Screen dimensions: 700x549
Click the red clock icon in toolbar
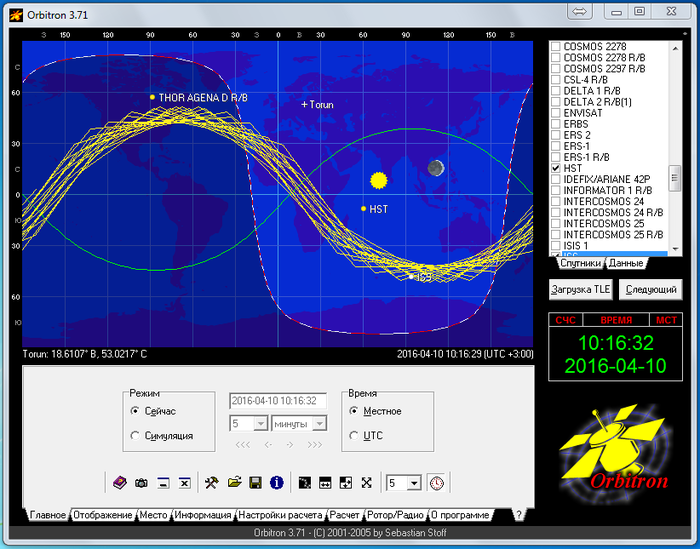click(x=437, y=483)
